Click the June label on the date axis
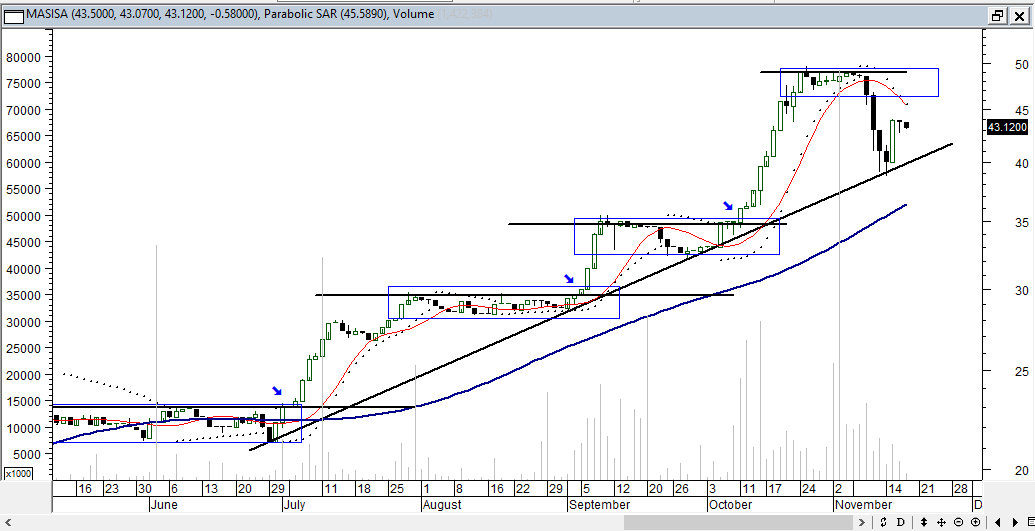1035x531 pixels. pyautogui.click(x=163, y=505)
